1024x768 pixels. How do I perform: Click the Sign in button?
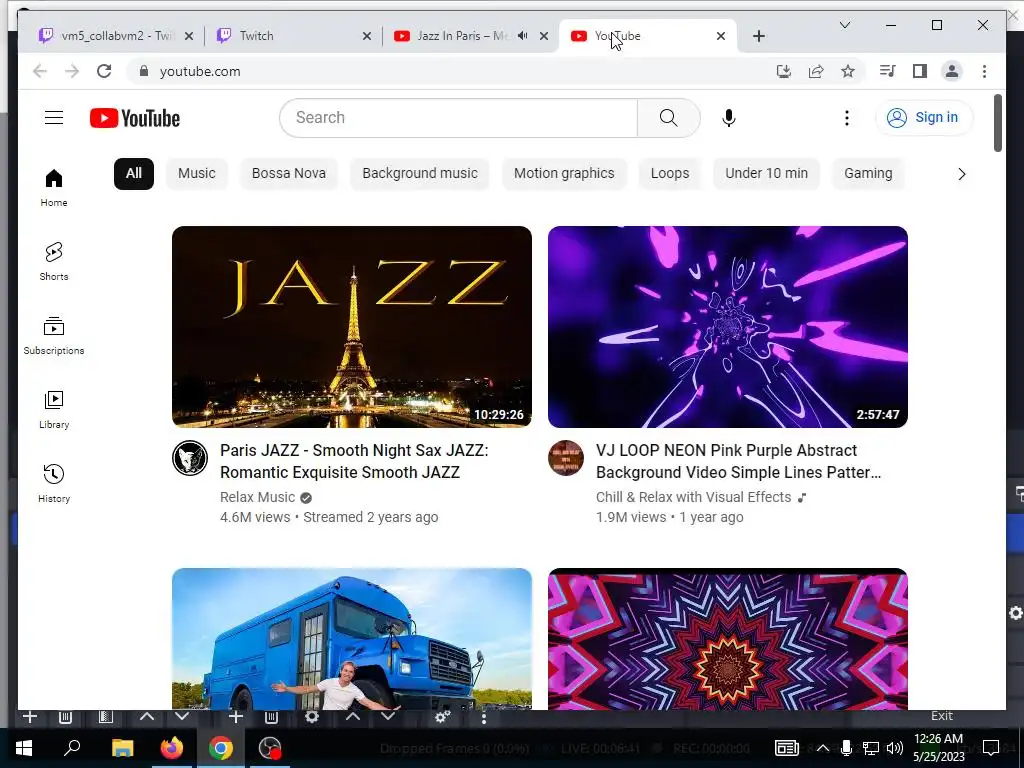coord(924,118)
